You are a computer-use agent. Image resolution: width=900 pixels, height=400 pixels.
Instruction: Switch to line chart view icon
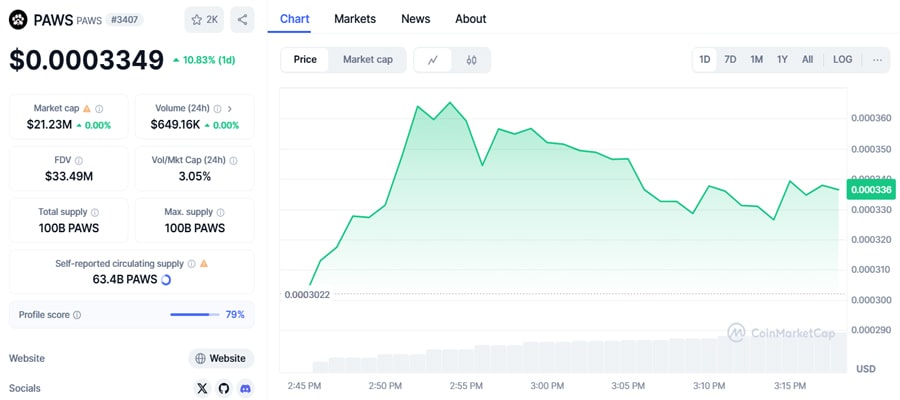pyautogui.click(x=433, y=60)
